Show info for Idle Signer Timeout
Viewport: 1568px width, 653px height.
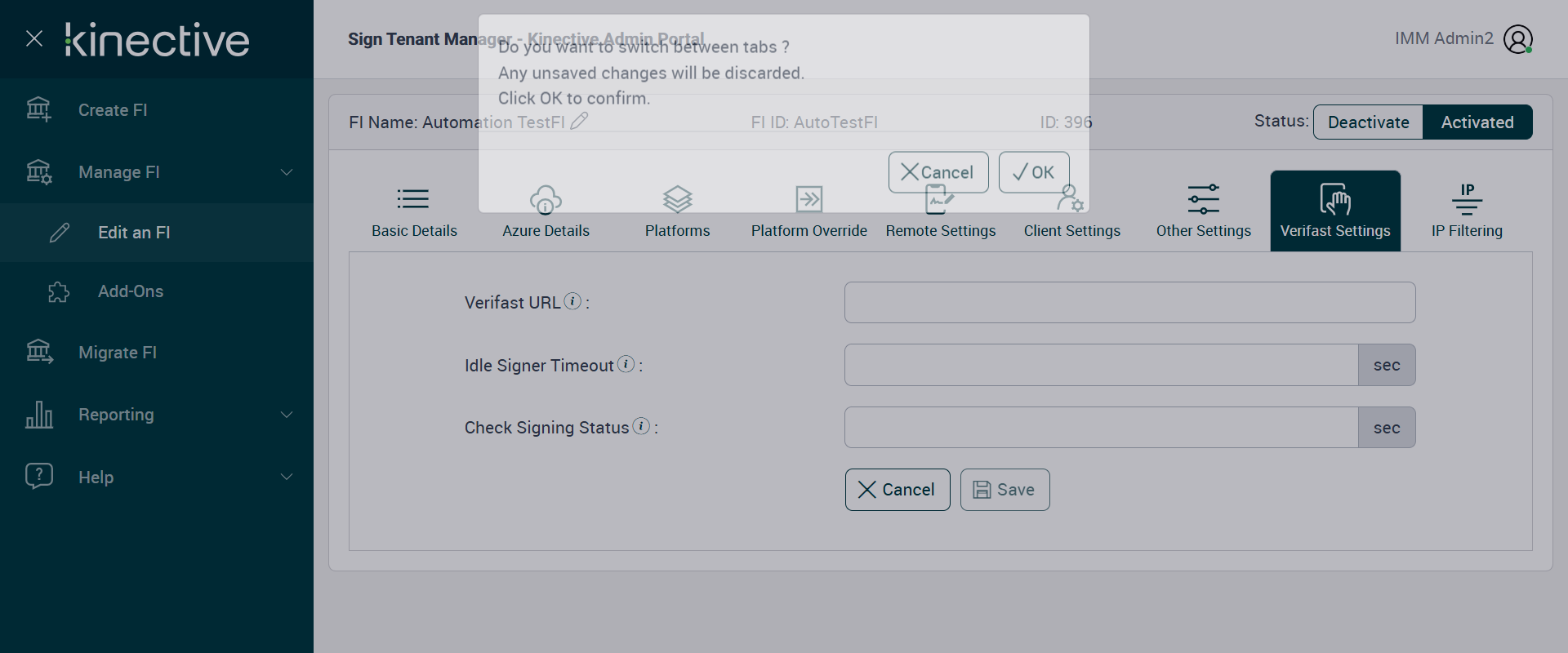626,364
